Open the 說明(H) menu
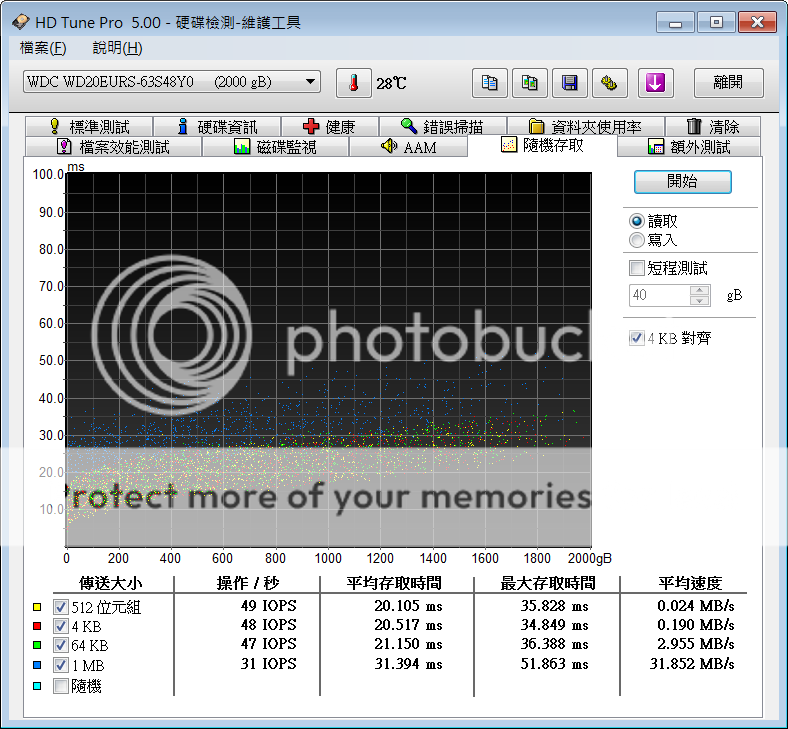Viewport: 788px width, 729px height. pos(117,48)
